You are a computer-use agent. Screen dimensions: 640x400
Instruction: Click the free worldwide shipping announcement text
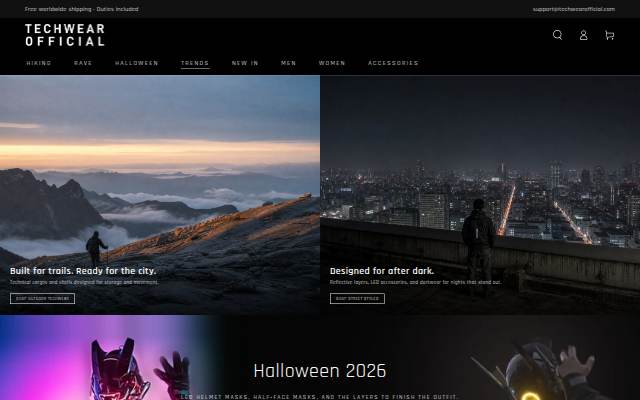point(82,9)
